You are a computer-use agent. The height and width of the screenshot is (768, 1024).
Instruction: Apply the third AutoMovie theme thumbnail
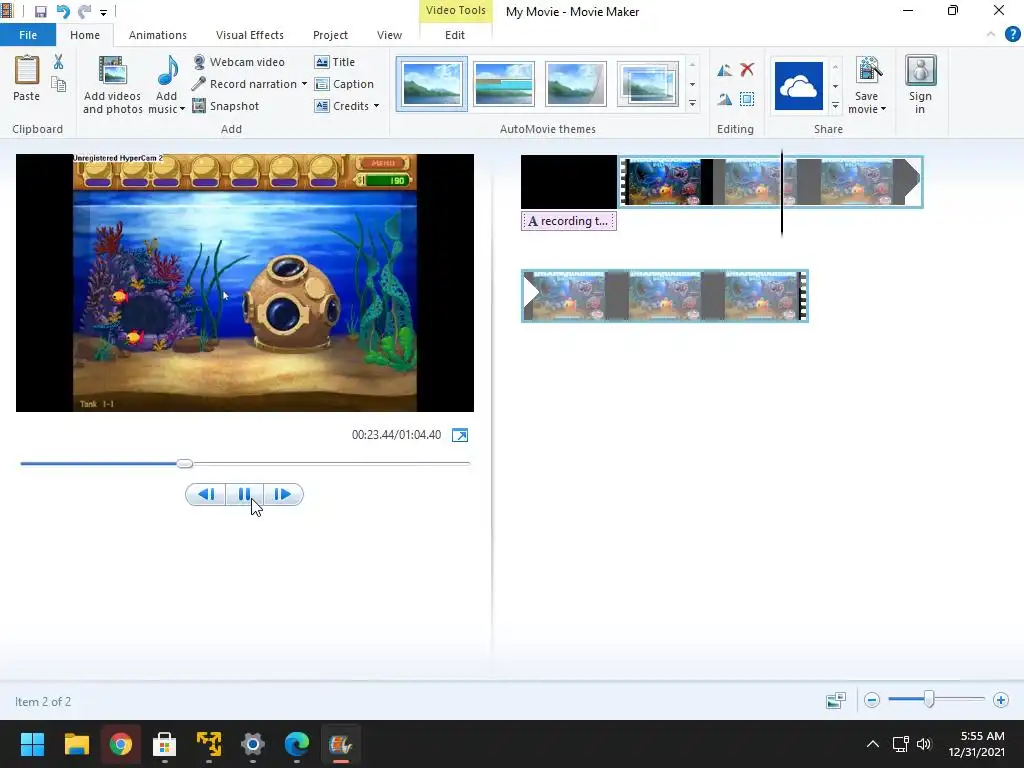(575, 84)
